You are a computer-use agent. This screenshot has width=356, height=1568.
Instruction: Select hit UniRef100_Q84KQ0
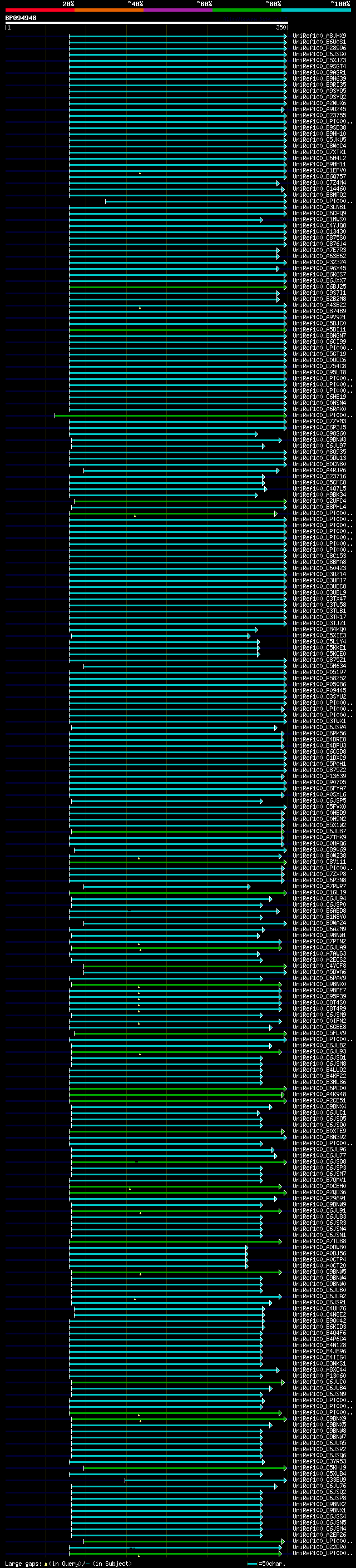(x=319, y=630)
